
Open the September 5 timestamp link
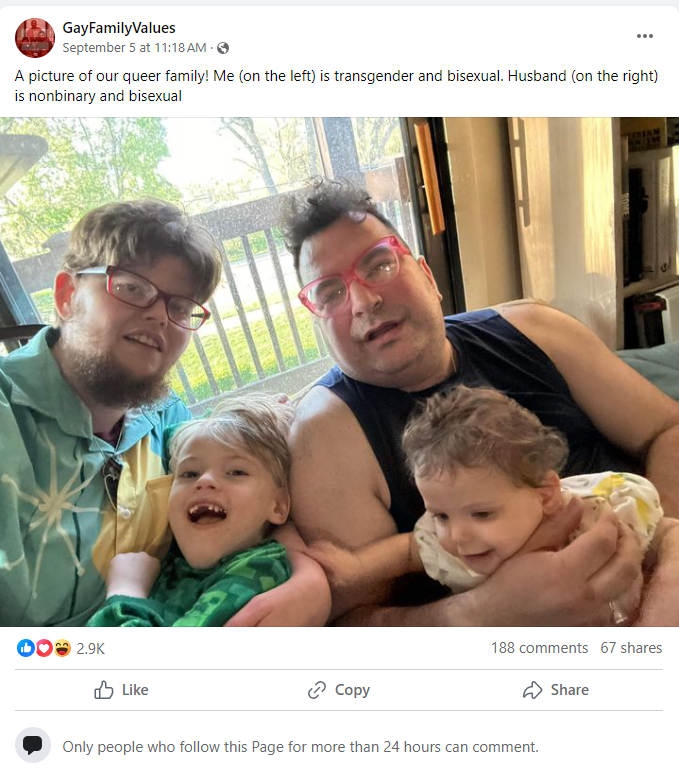134,48
